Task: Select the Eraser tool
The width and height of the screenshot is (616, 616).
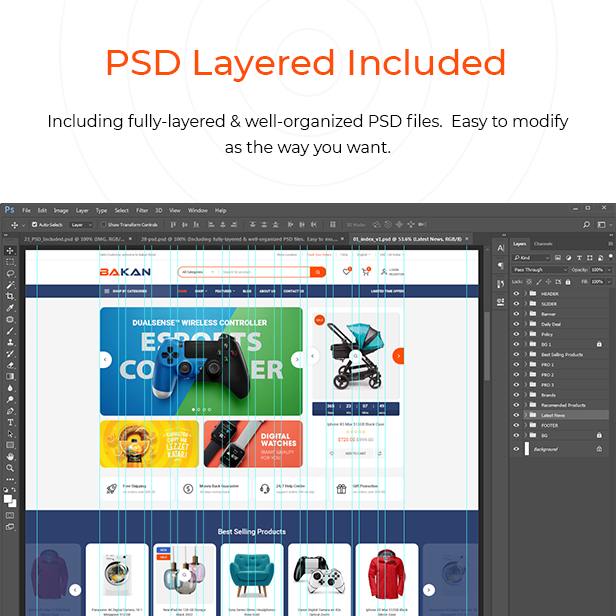Action: [10, 365]
